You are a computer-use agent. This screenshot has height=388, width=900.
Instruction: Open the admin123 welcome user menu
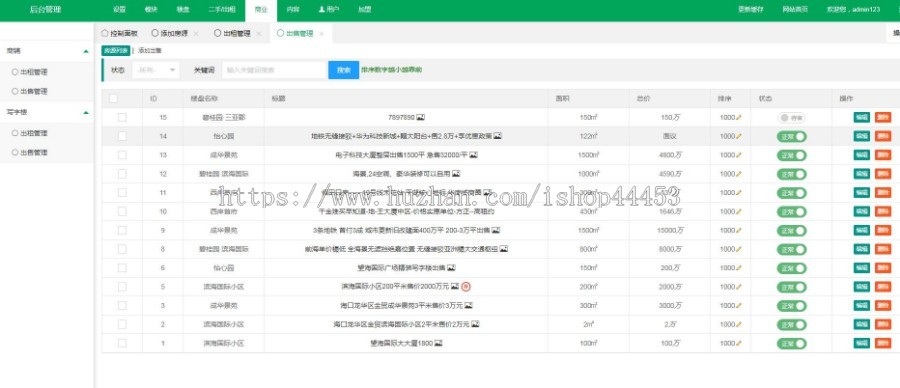click(x=853, y=10)
